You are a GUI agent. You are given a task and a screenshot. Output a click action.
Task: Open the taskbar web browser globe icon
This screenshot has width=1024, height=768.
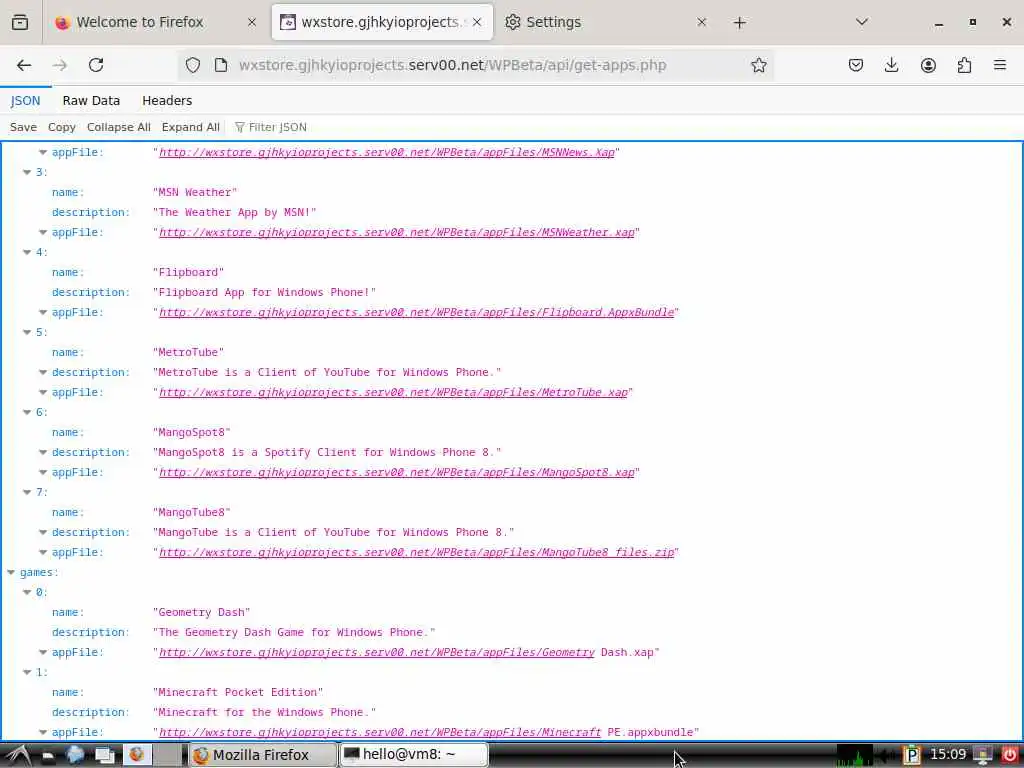pyautogui.click(x=75, y=755)
